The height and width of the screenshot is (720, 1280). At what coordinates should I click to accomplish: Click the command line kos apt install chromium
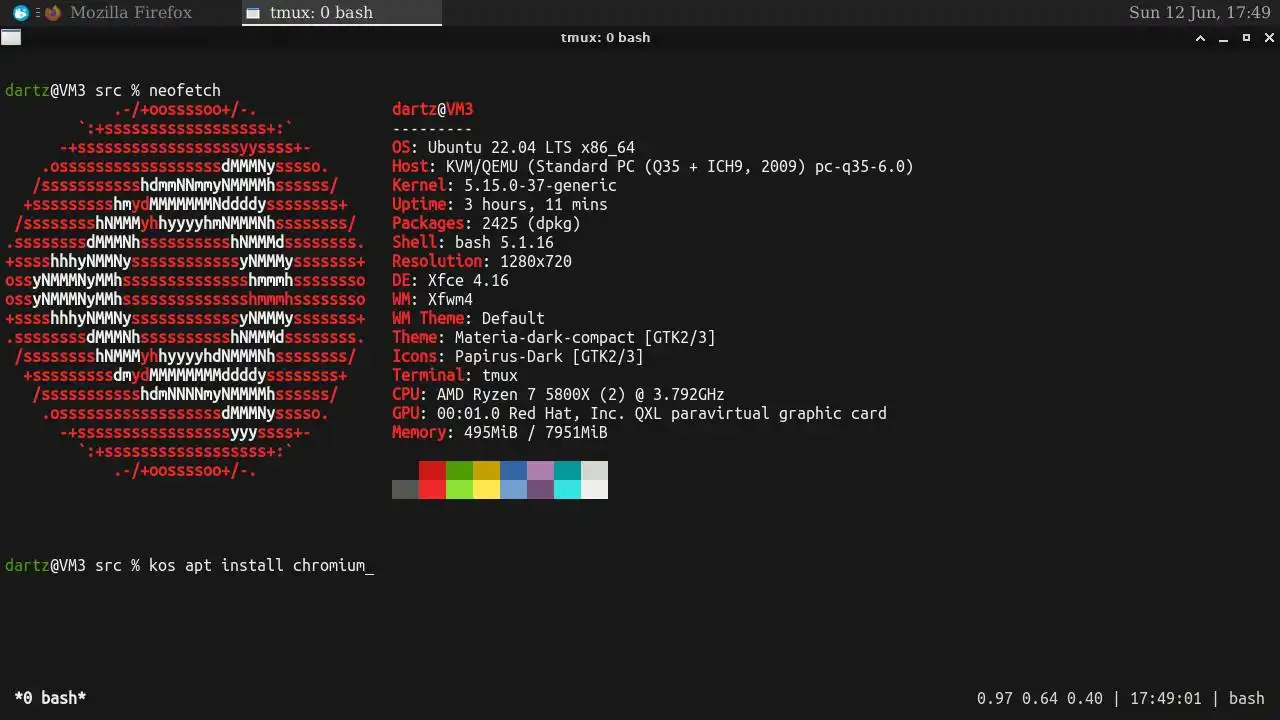coord(260,565)
